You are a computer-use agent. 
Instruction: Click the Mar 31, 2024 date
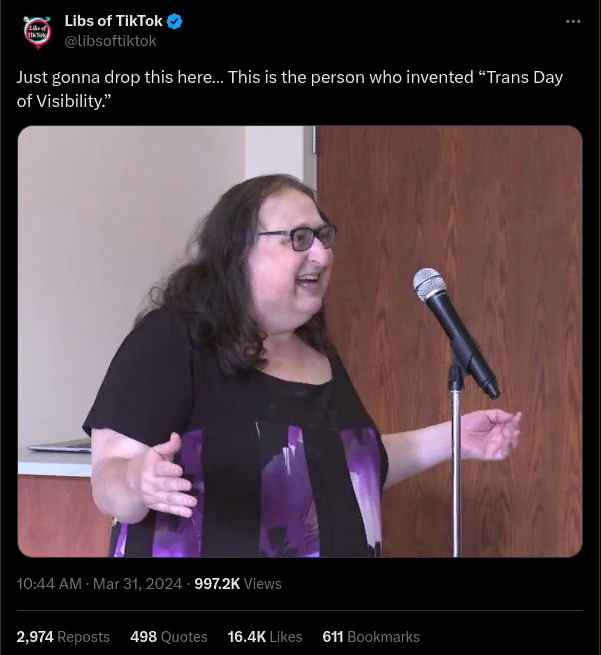(137, 584)
